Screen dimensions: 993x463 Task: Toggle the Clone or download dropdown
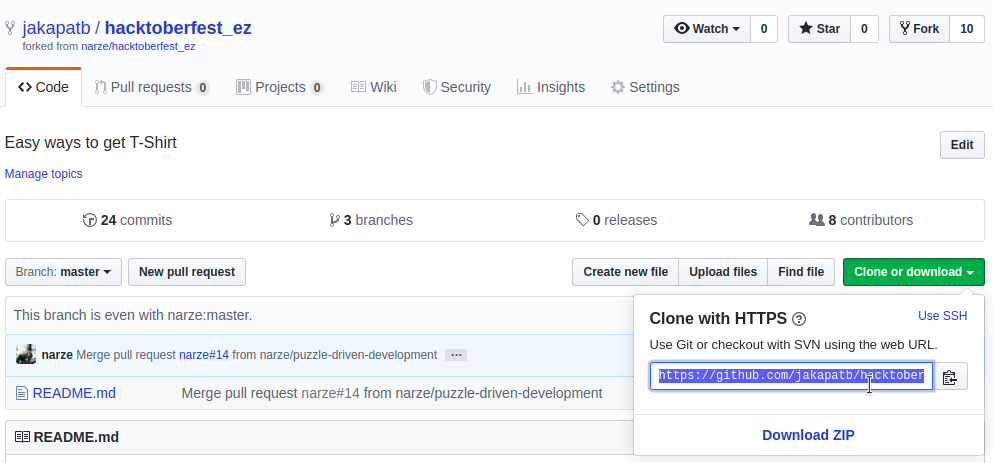tap(913, 272)
